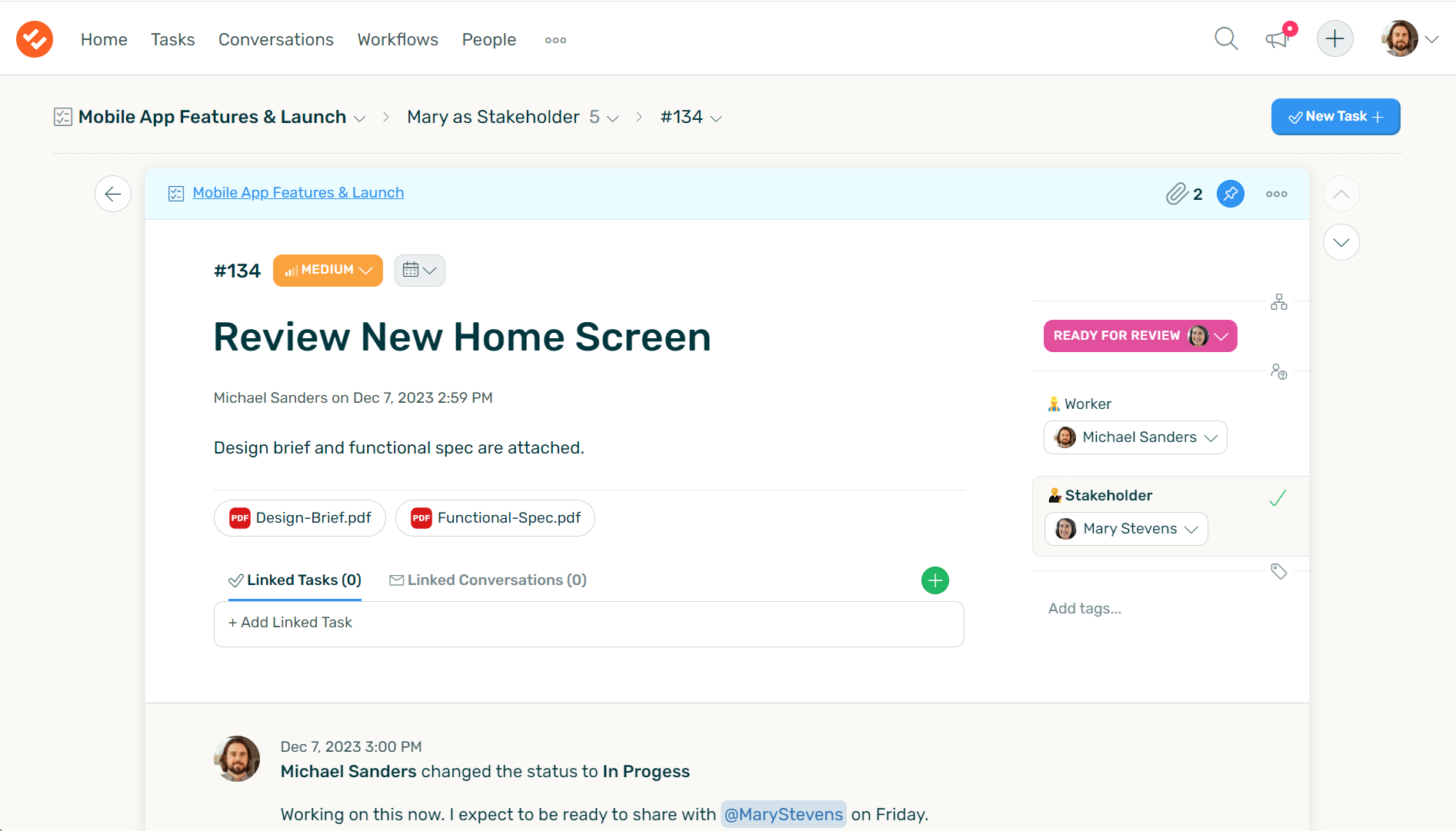Go to previous task with up chevron

click(1341, 194)
